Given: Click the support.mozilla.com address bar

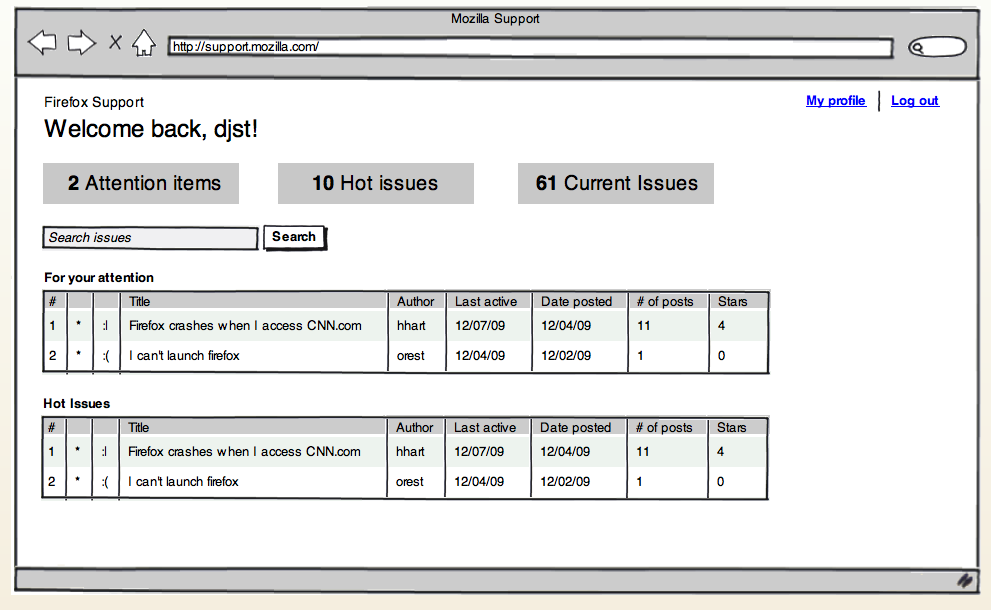Looking at the screenshot, I should coord(530,47).
